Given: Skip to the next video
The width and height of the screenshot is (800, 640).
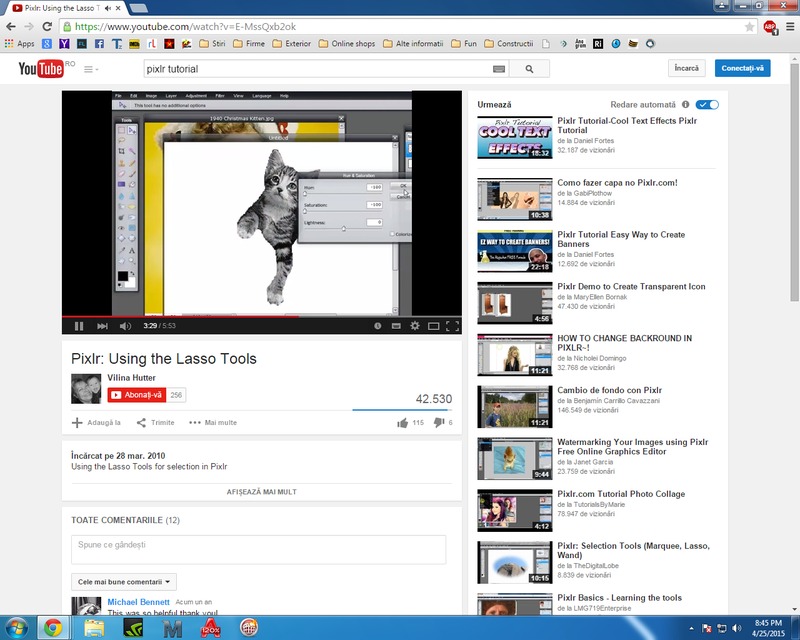Looking at the screenshot, I should [102, 326].
